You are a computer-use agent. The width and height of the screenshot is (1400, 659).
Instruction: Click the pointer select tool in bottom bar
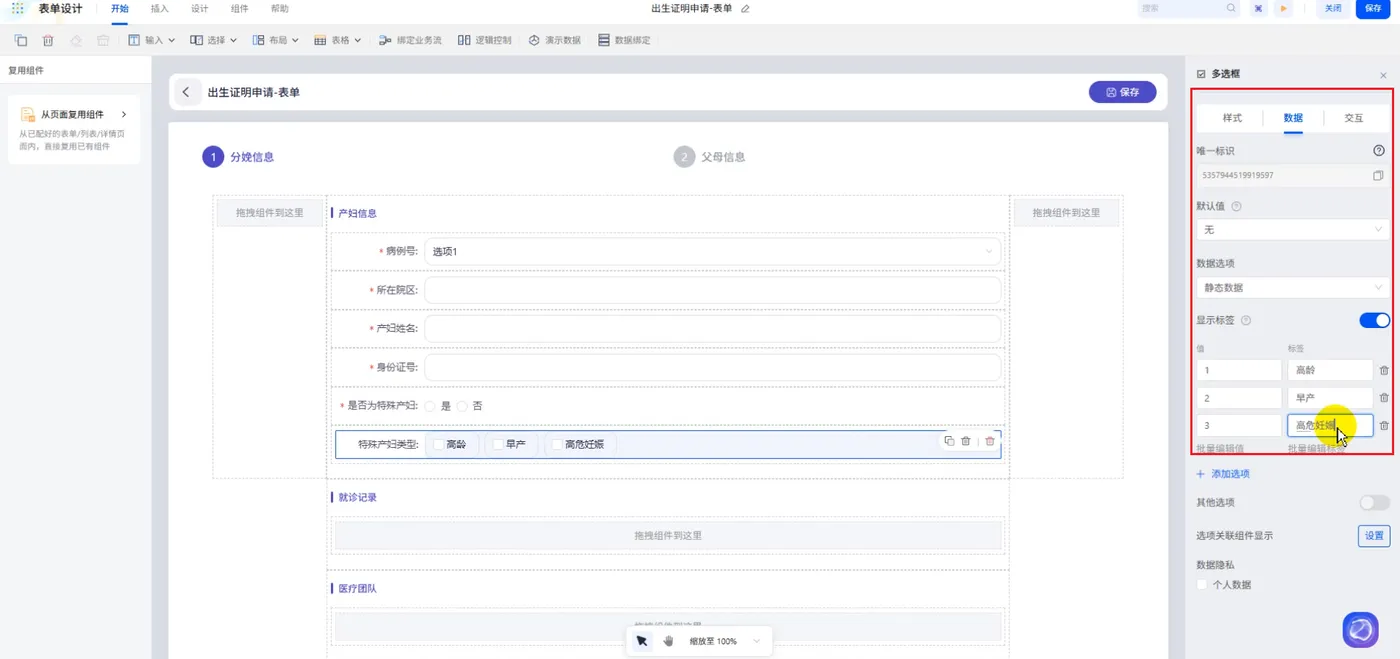click(x=642, y=641)
